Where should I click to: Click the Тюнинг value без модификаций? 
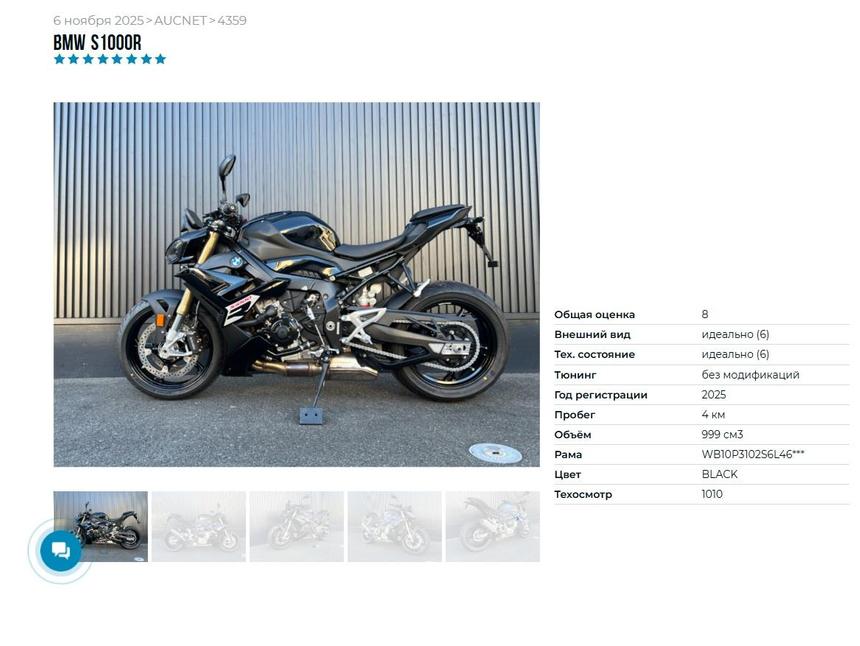[750, 375]
